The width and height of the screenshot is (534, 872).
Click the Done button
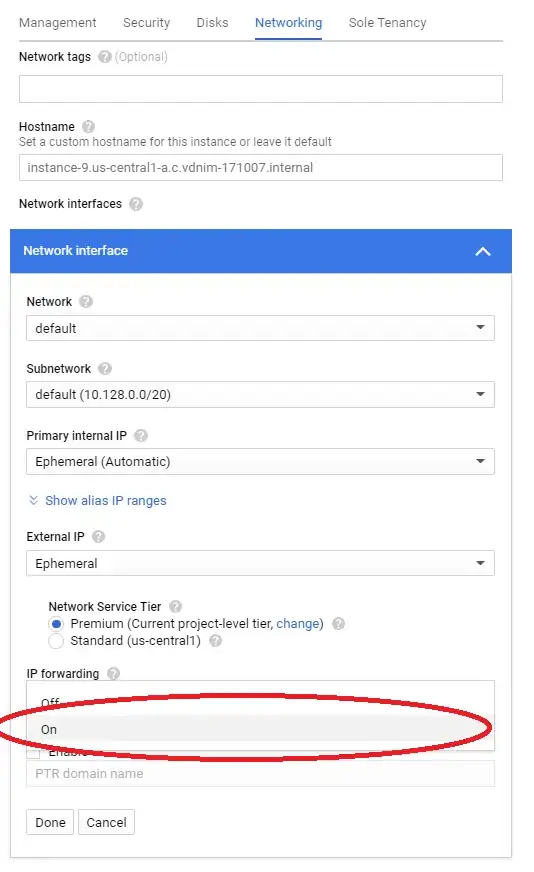(50, 822)
